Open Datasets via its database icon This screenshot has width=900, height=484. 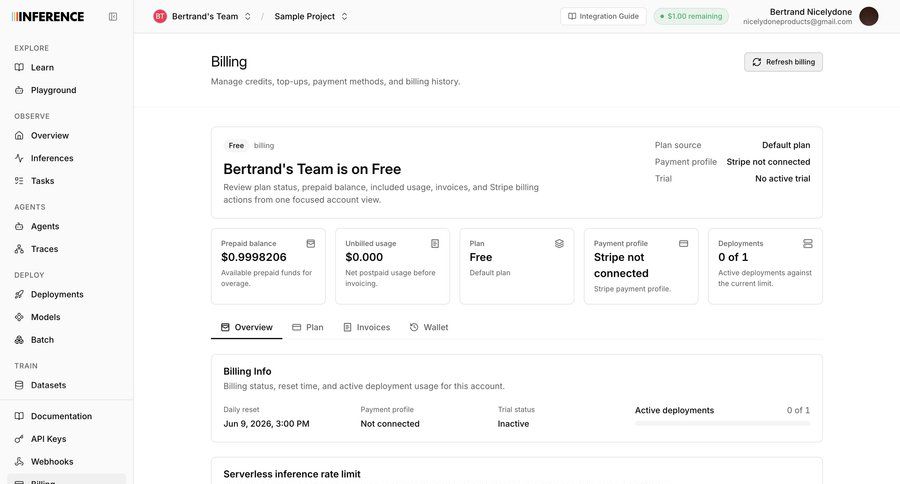click(x=19, y=385)
